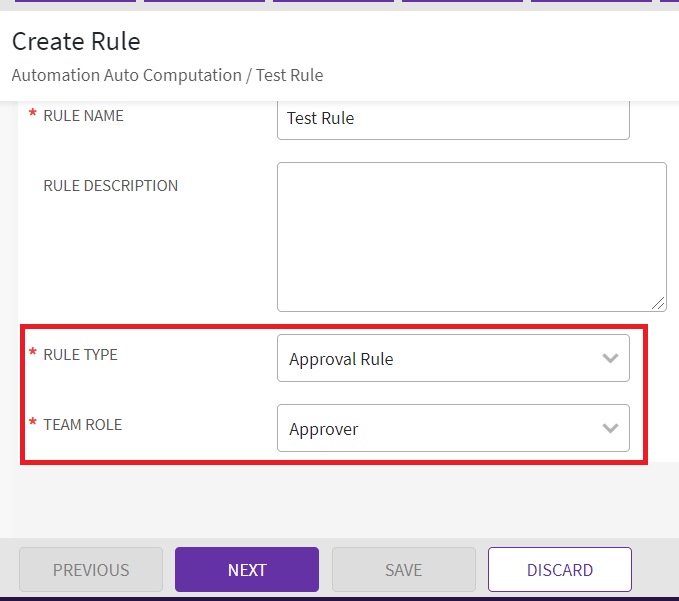
Task: Focus the Rule Name field containing Test Rule
Action: pos(452,118)
